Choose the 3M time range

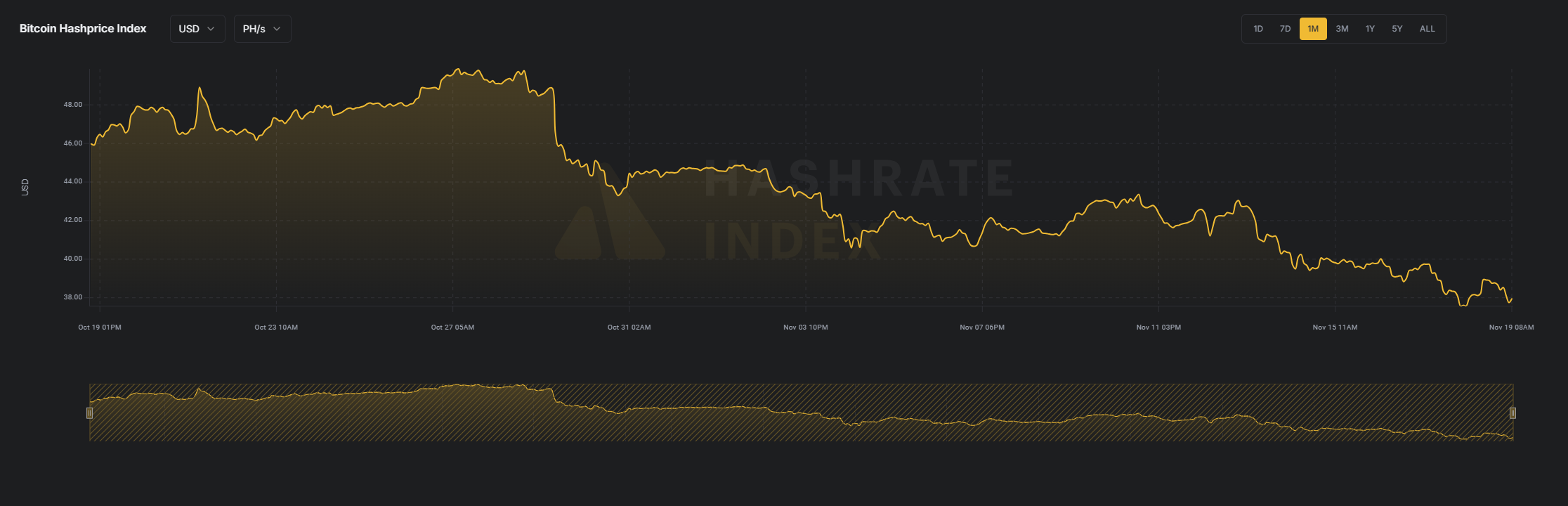(x=1342, y=29)
